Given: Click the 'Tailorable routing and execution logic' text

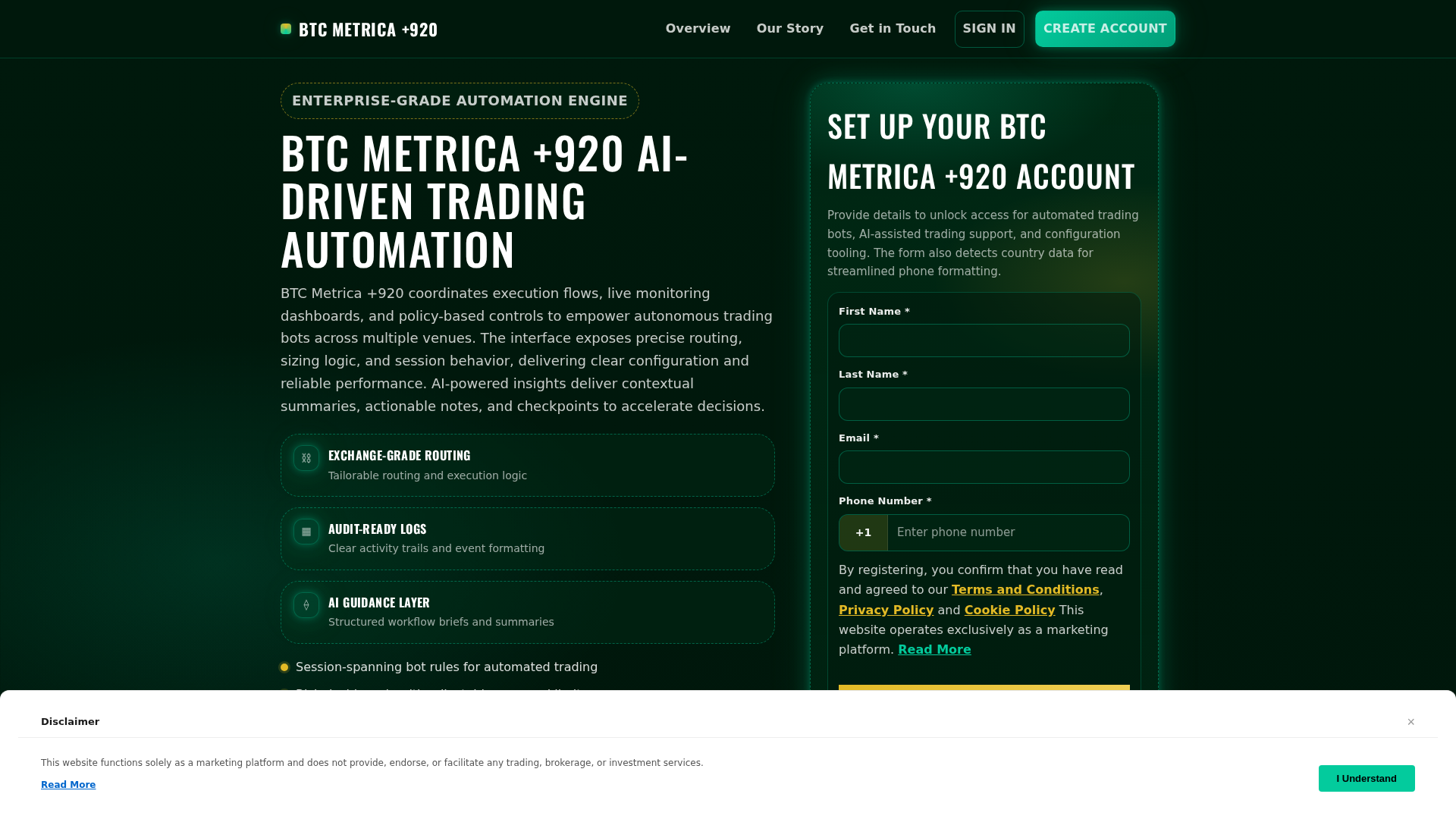Looking at the screenshot, I should click(x=428, y=475).
